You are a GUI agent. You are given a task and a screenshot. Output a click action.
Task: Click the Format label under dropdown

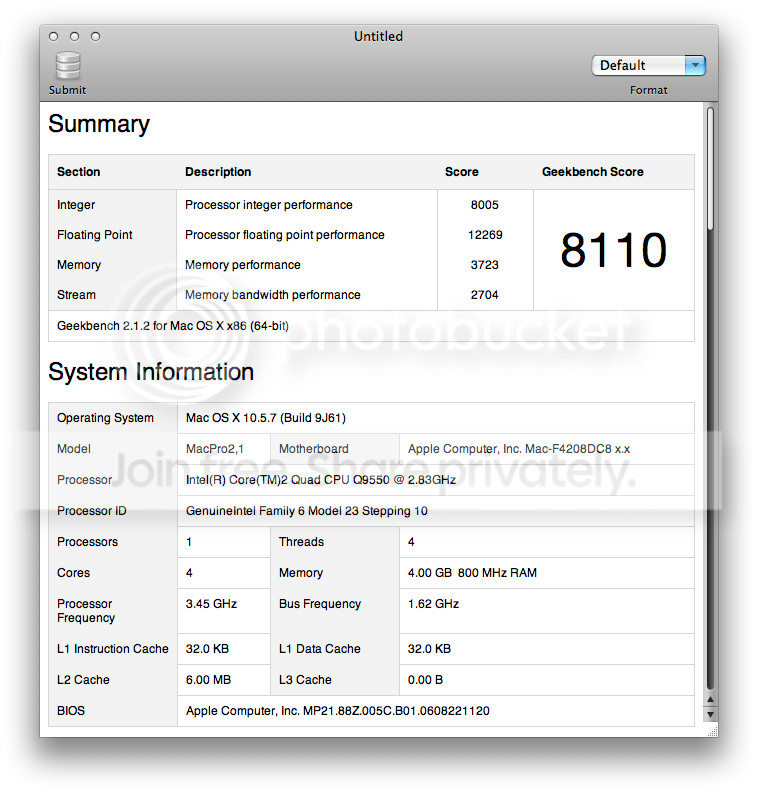point(648,90)
